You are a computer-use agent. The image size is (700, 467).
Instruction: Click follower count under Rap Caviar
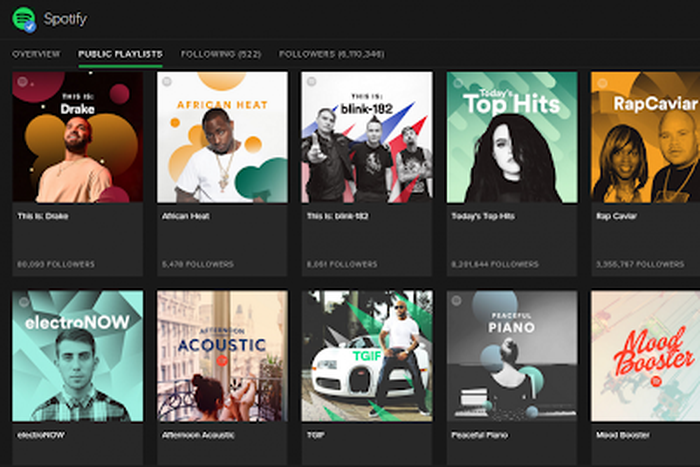[x=640, y=264]
